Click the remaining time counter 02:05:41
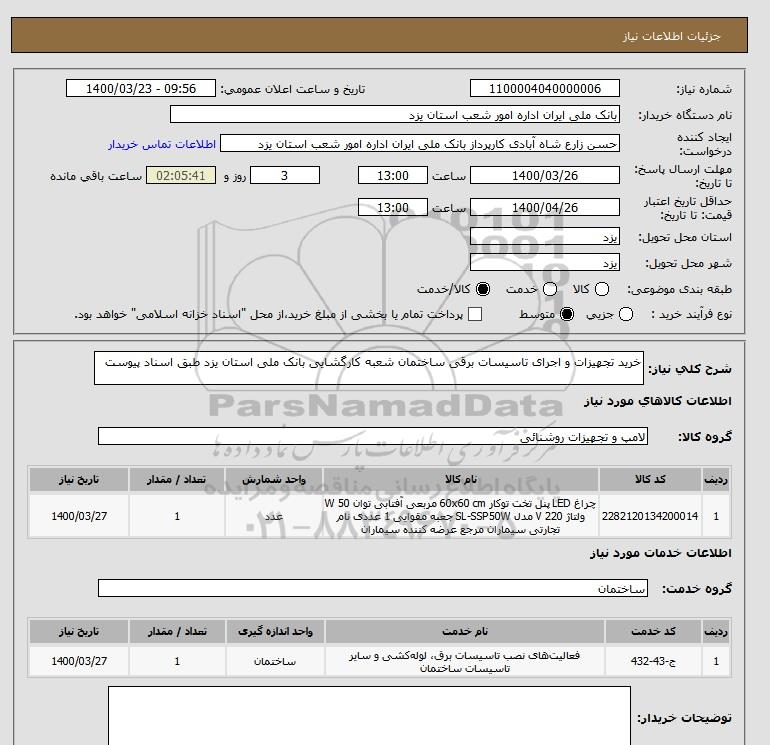 [x=181, y=175]
